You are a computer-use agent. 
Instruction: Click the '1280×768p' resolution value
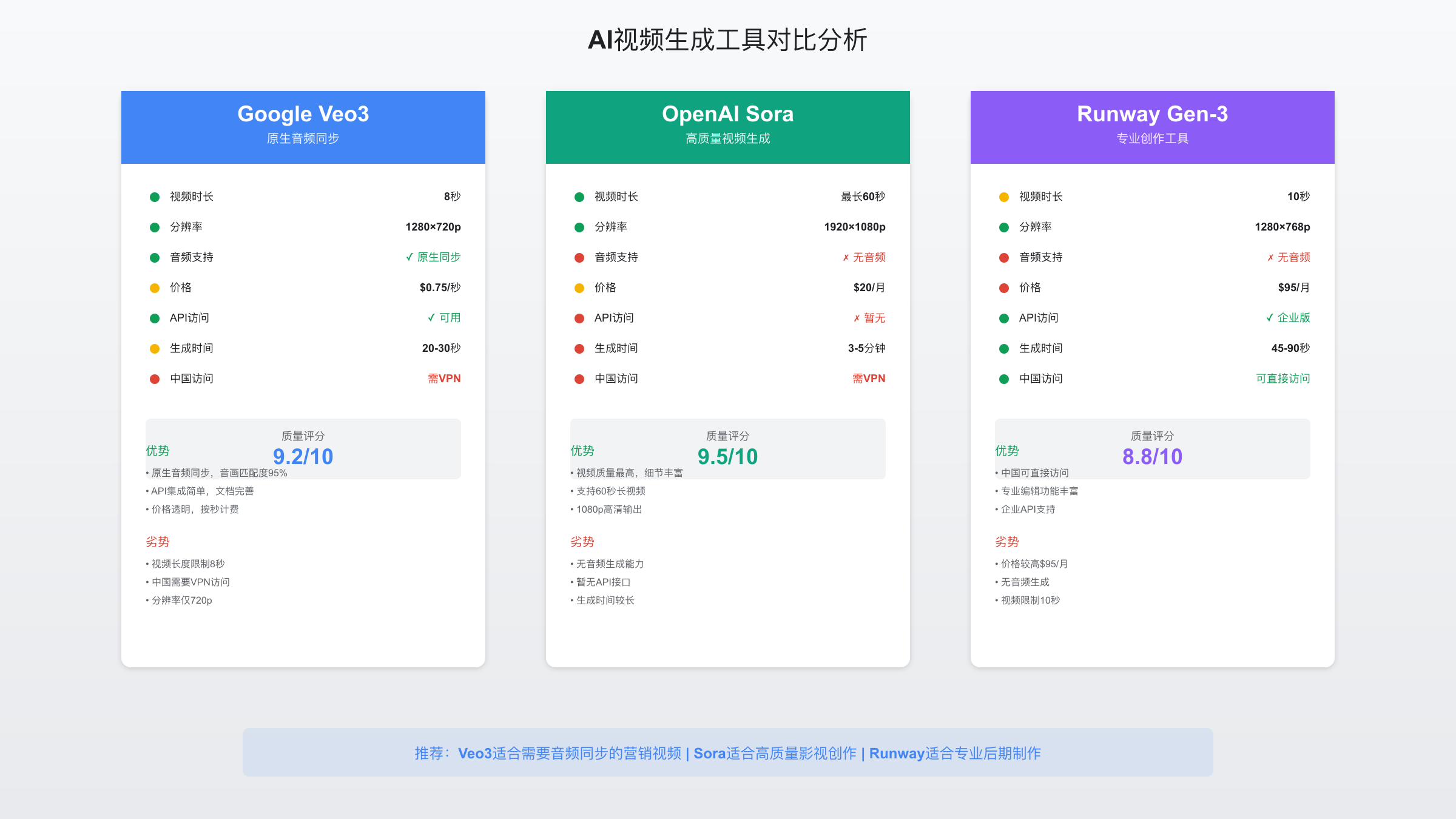coord(1282,227)
